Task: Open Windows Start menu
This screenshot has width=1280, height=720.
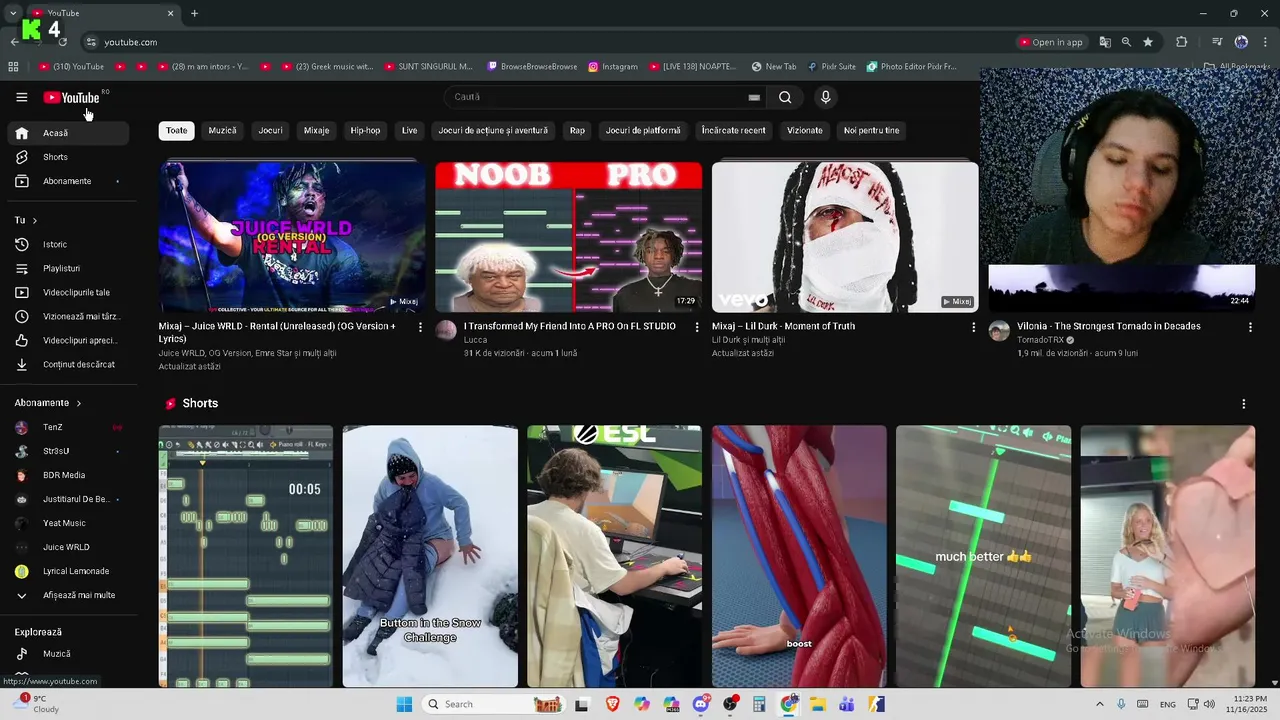Action: click(x=404, y=704)
